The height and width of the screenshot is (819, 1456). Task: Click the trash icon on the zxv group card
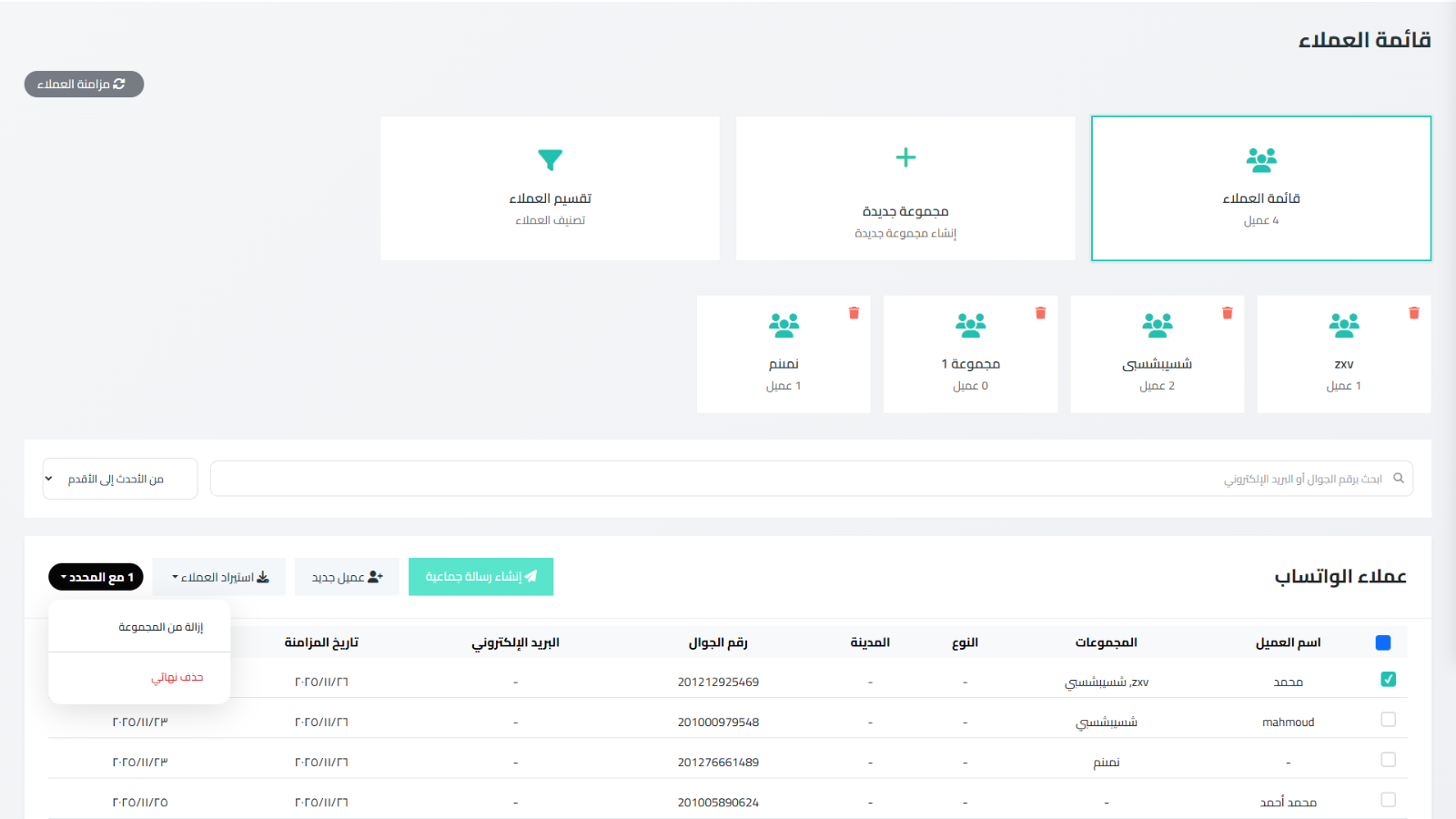pos(1415,312)
